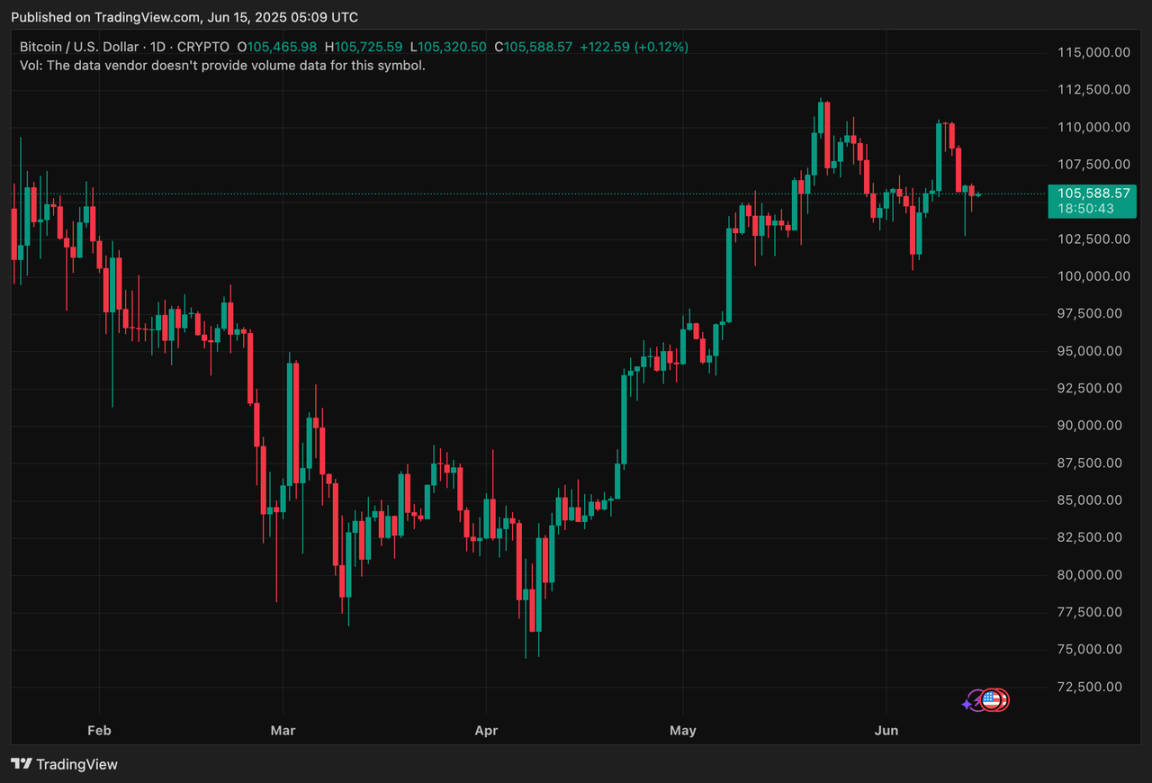Screen dimensions: 1152x783
Task: Click the 85,000.00 price axis label
Action: tap(1090, 500)
